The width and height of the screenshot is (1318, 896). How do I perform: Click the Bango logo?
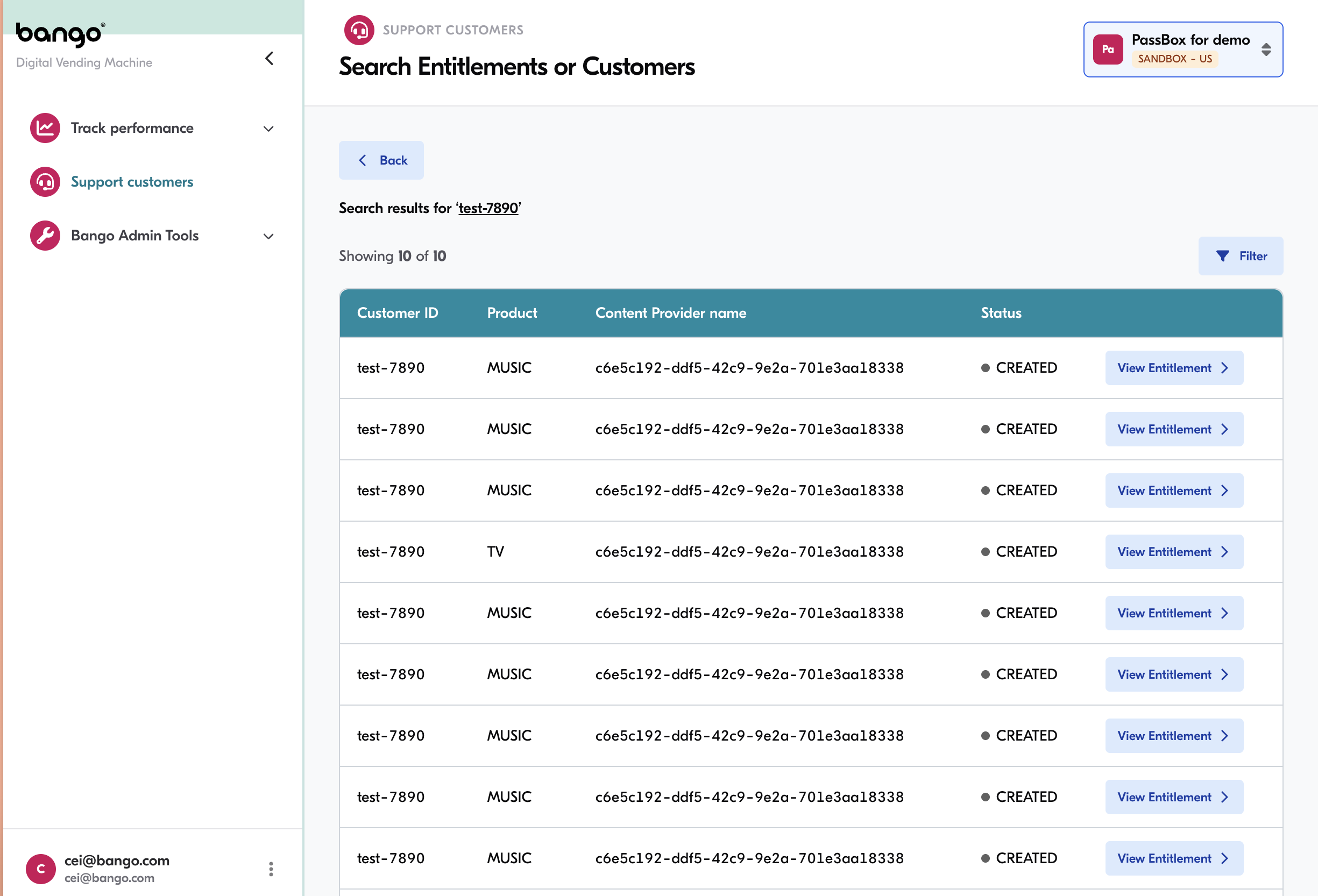[x=60, y=34]
